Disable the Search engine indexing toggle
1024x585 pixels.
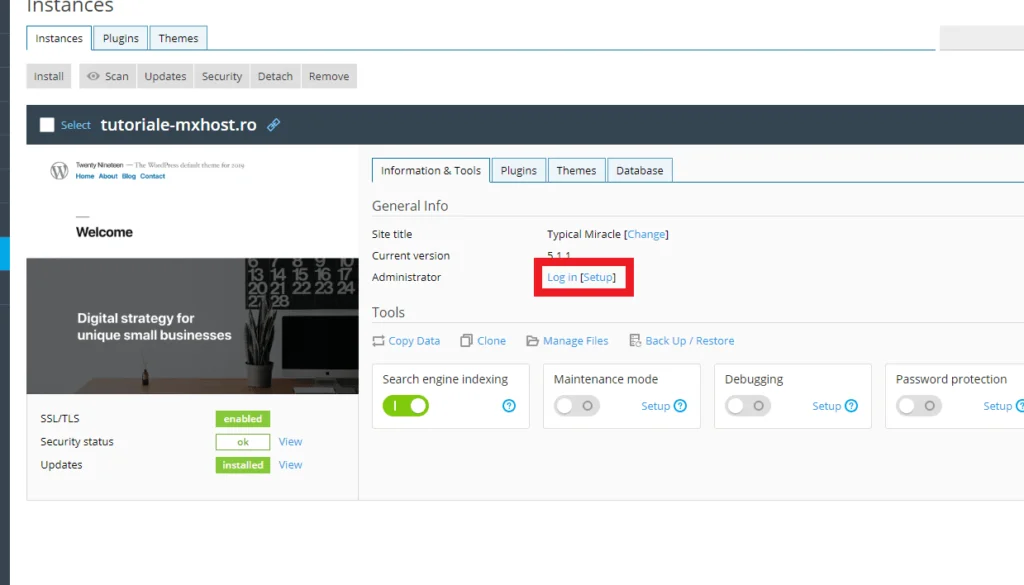pyautogui.click(x=406, y=406)
